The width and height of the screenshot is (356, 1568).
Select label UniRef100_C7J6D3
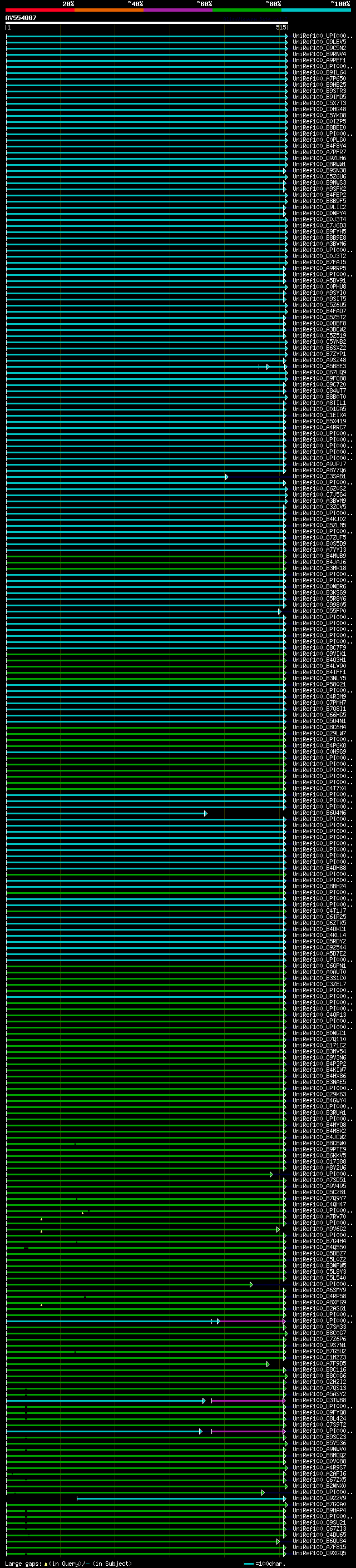coord(319,225)
